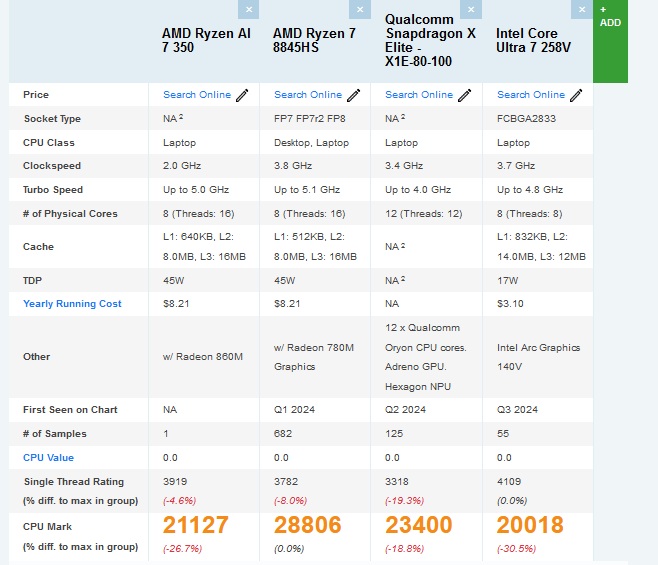The image size is (658, 565).
Task: Click CPU Mark score 21127
Action: [196, 525]
